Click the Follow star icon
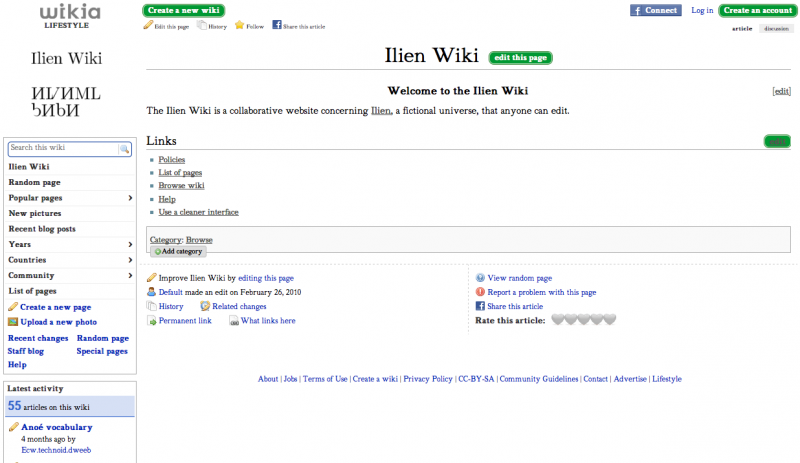The height and width of the screenshot is (463, 800). [240, 26]
